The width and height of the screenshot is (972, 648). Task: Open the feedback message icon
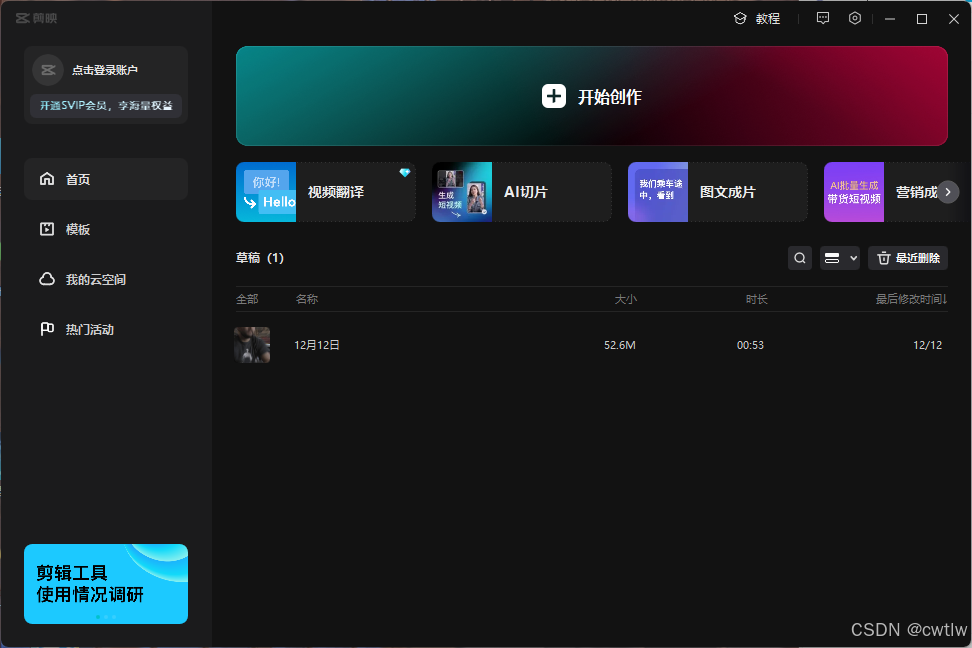pyautogui.click(x=823, y=19)
